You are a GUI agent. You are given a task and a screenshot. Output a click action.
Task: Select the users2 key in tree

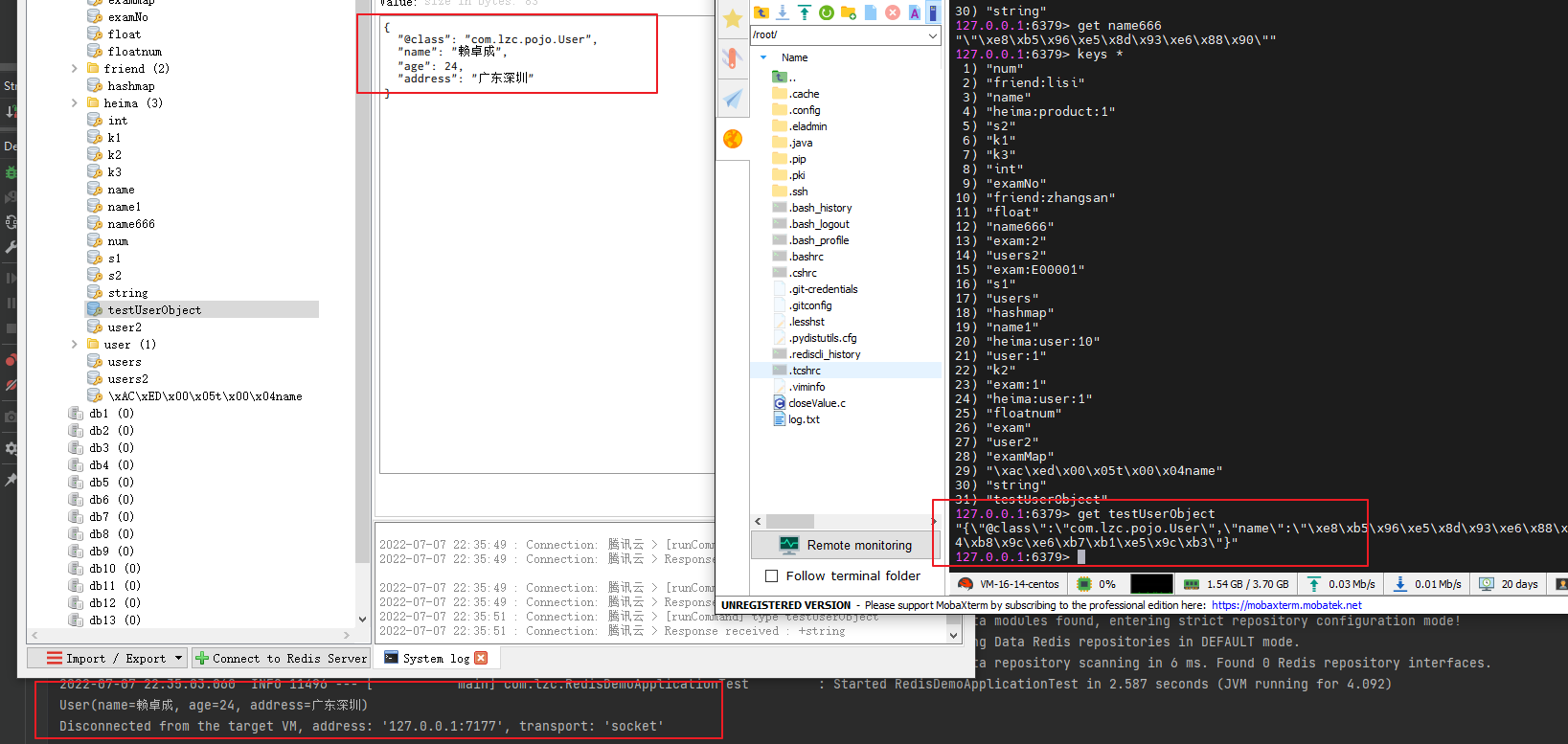[128, 379]
